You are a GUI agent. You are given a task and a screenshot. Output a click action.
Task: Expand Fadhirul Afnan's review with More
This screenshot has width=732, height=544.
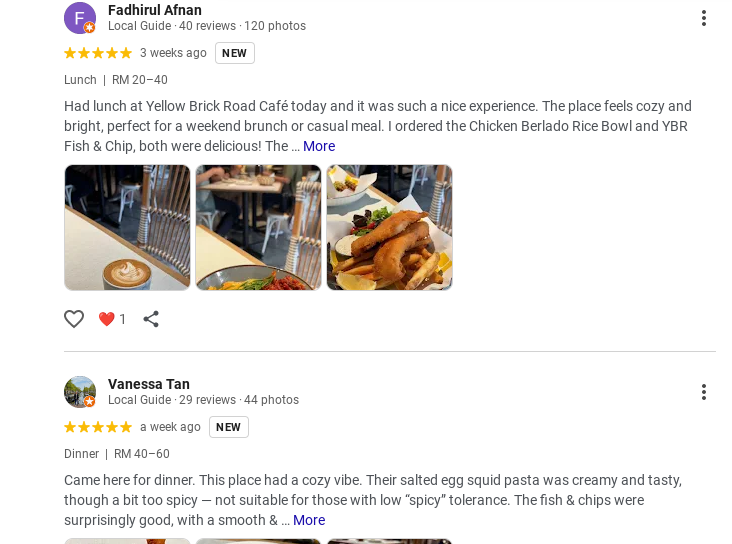coord(319,146)
